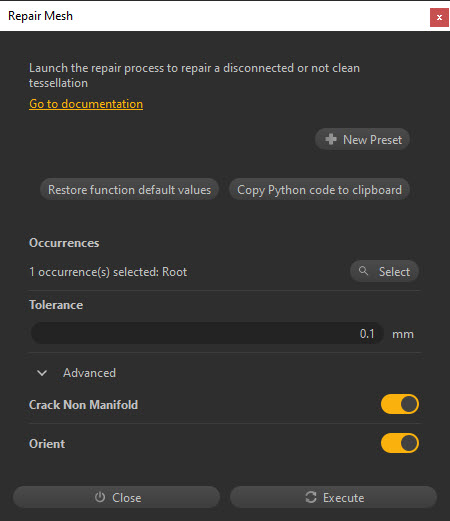Click the Advanced section label
This screenshot has height=521, width=450.
tap(89, 373)
